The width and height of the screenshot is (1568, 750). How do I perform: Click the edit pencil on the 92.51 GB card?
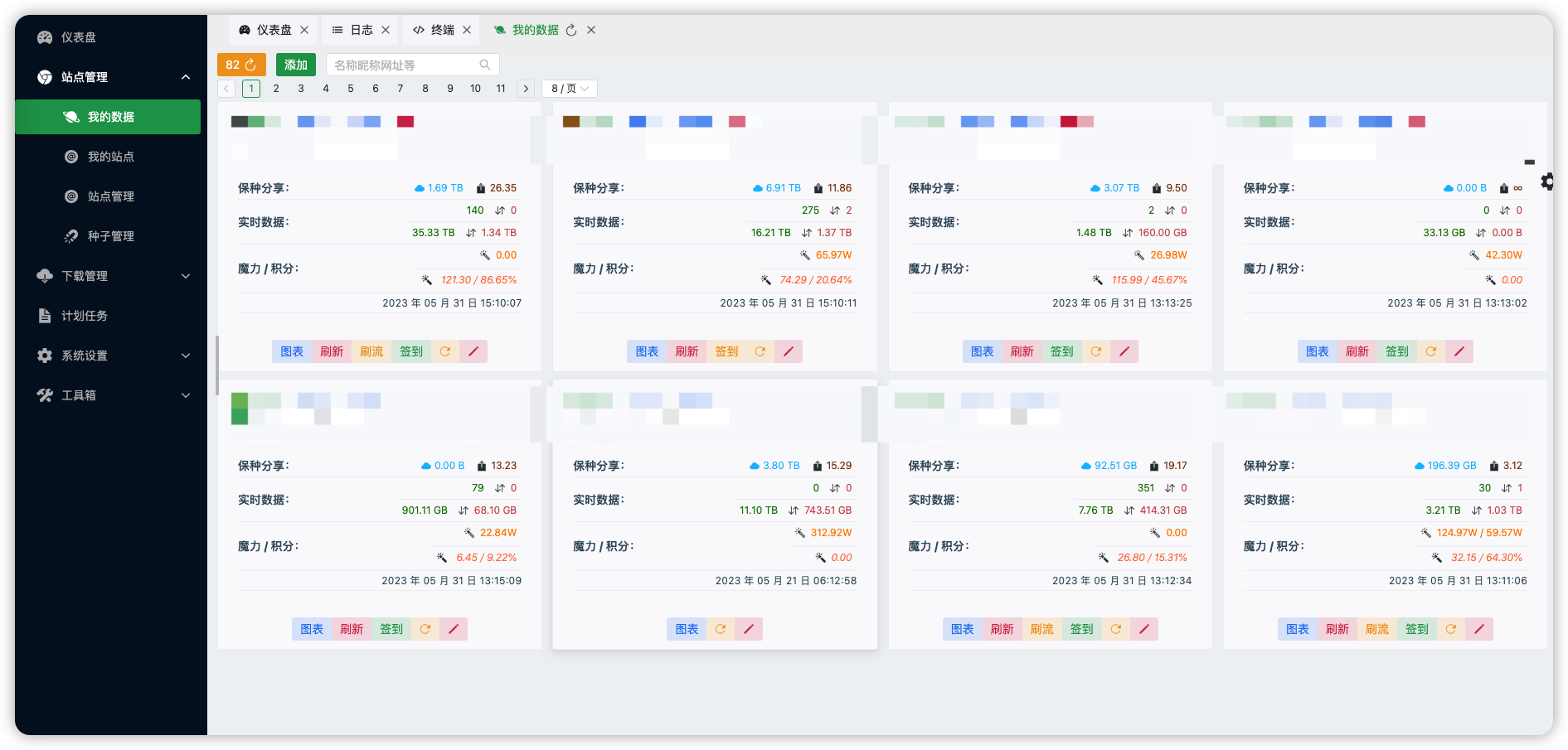pyautogui.click(x=1144, y=629)
